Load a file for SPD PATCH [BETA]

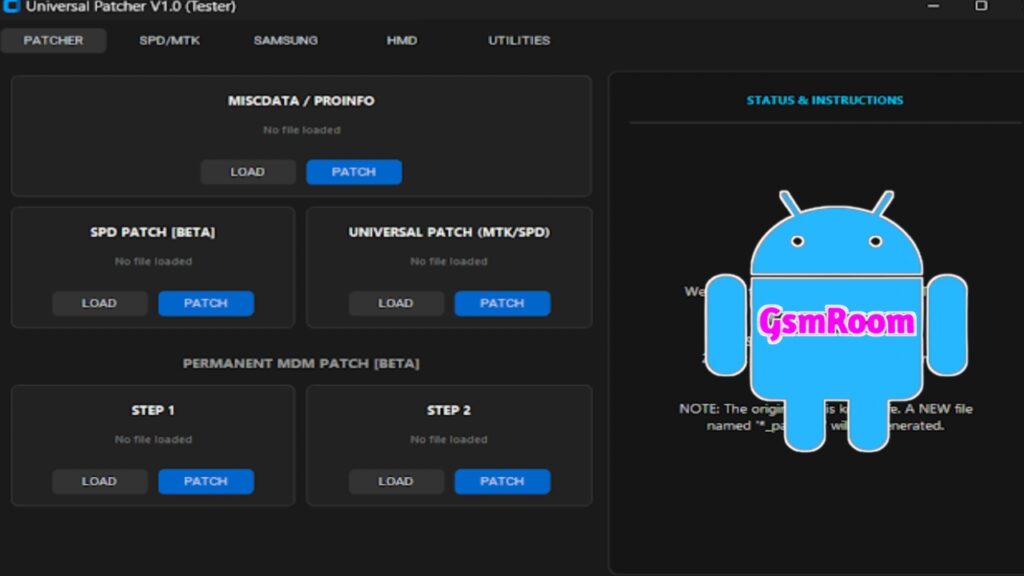coord(99,303)
